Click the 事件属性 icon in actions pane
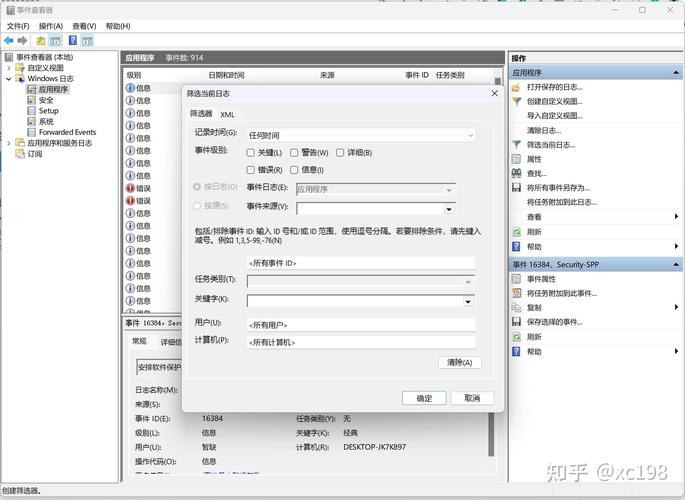Image resolution: width=685 pixels, height=500 pixels. tap(516, 279)
